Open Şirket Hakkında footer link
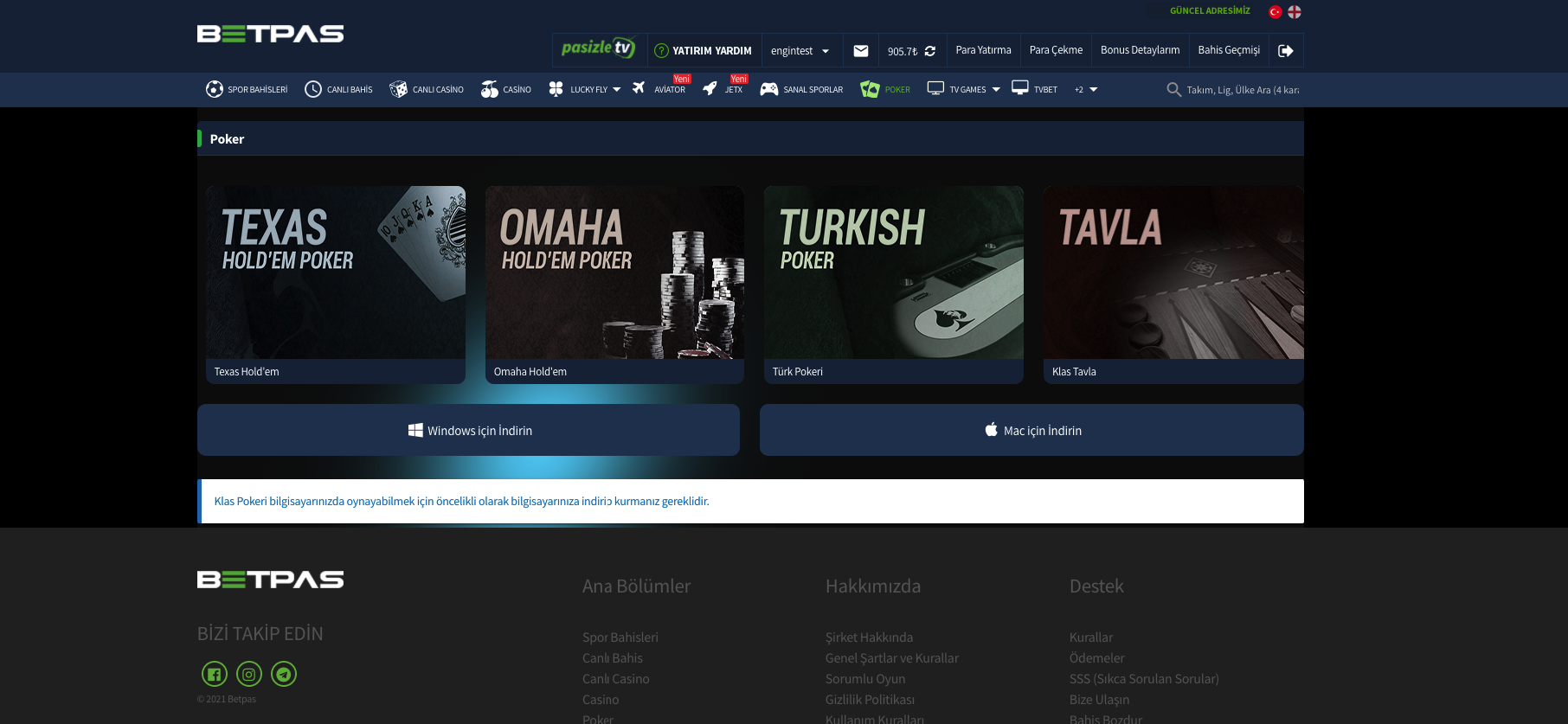 [869, 638]
